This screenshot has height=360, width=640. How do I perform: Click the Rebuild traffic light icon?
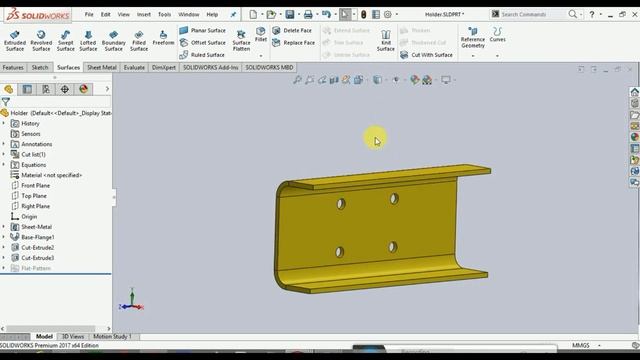(x=363, y=15)
